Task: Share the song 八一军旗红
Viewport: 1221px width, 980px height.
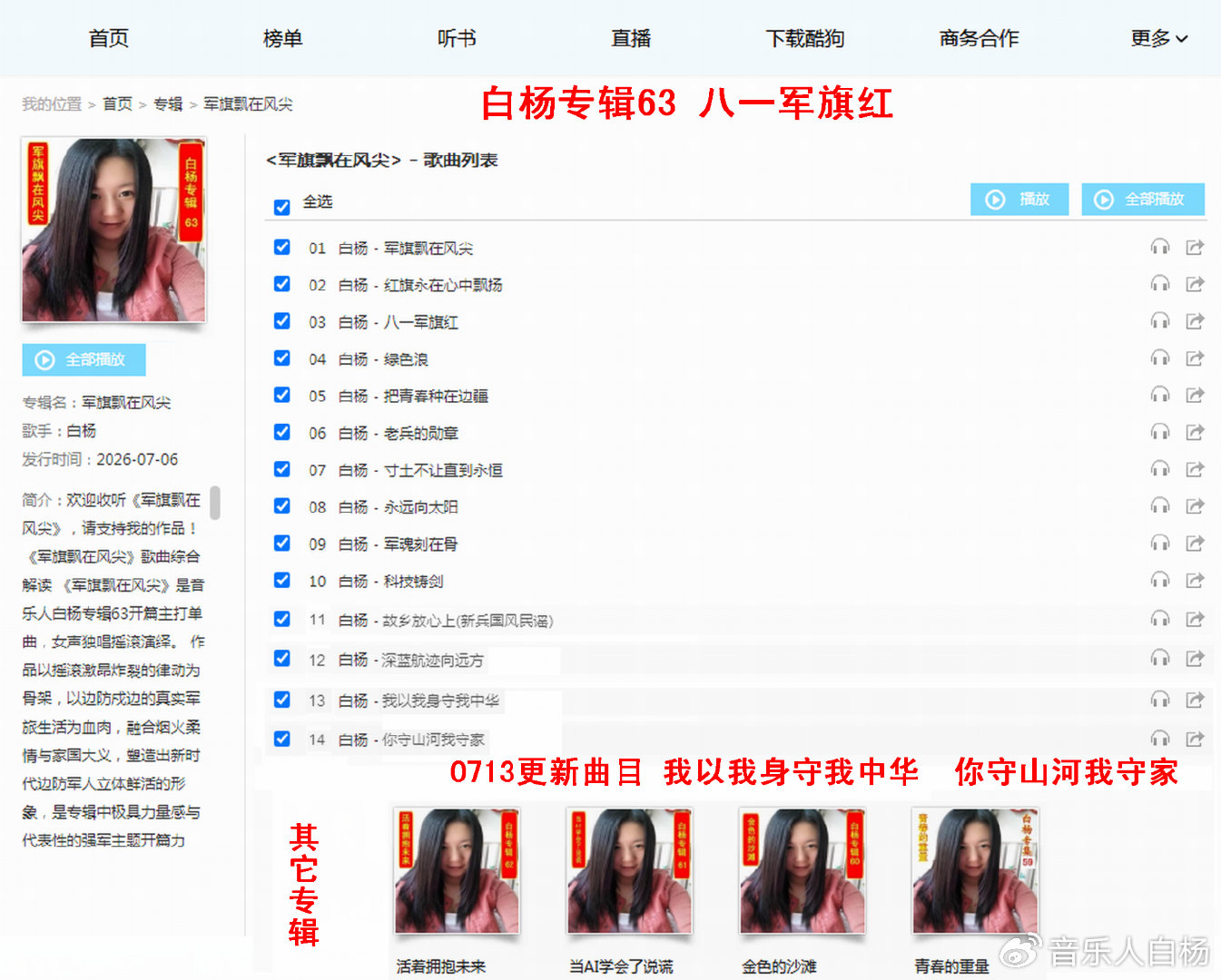Action: coord(1195,321)
